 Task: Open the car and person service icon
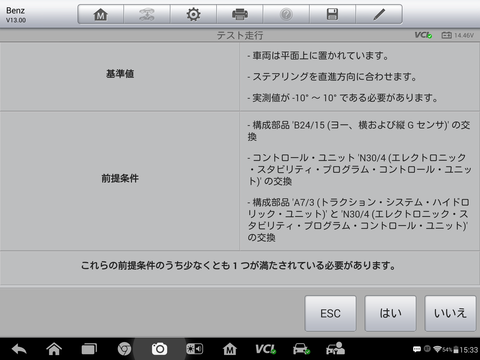tap(335, 348)
